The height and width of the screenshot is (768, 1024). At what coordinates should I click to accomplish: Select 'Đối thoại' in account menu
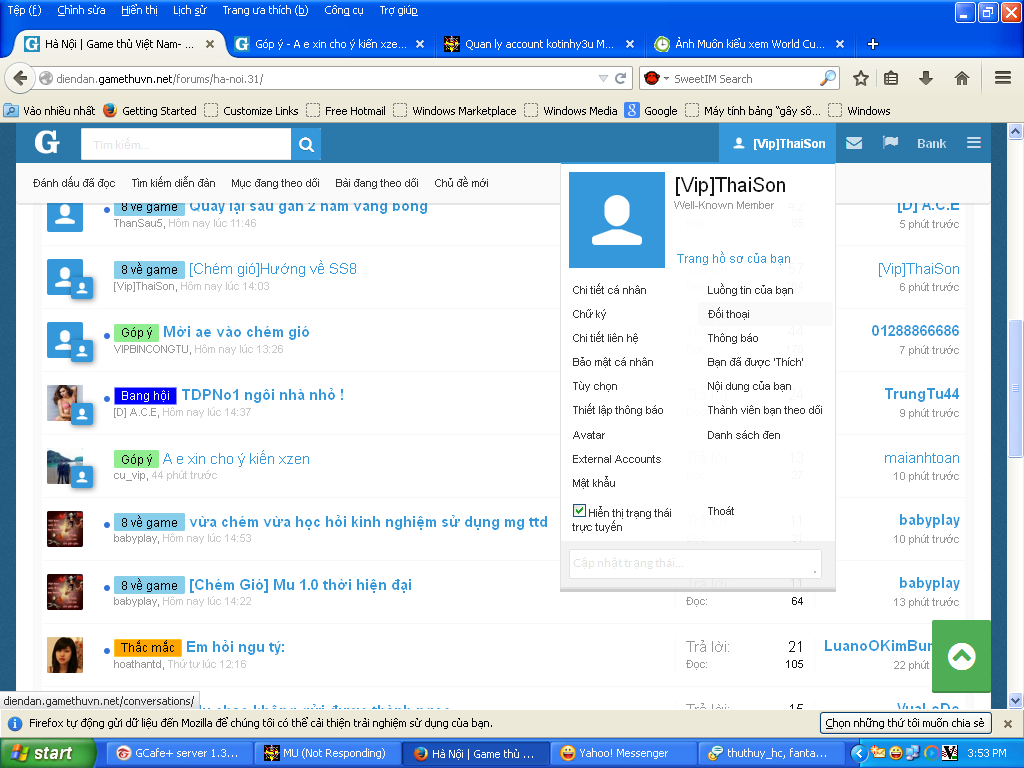(x=728, y=314)
